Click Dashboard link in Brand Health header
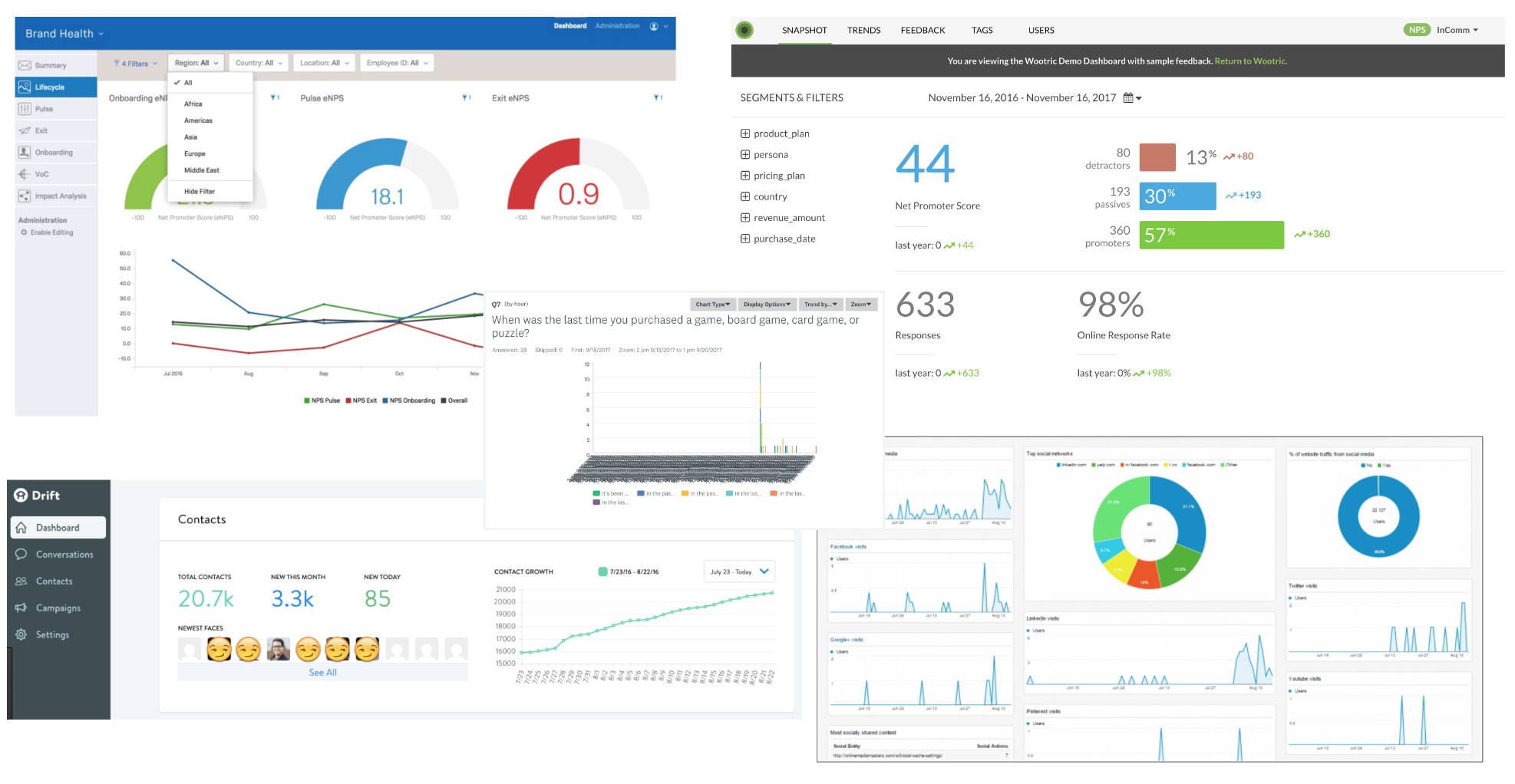Image resolution: width=1515 pixels, height=784 pixels. 570,26
